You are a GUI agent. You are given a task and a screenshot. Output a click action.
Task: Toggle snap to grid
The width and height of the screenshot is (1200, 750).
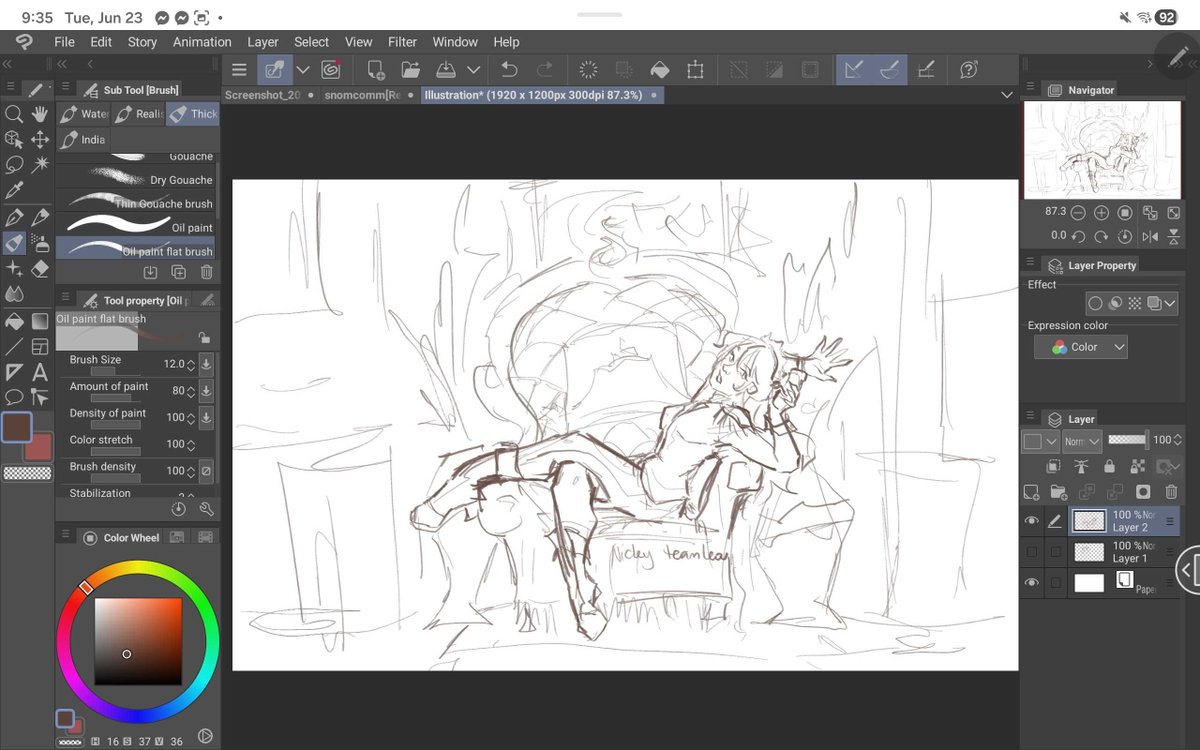pos(927,70)
